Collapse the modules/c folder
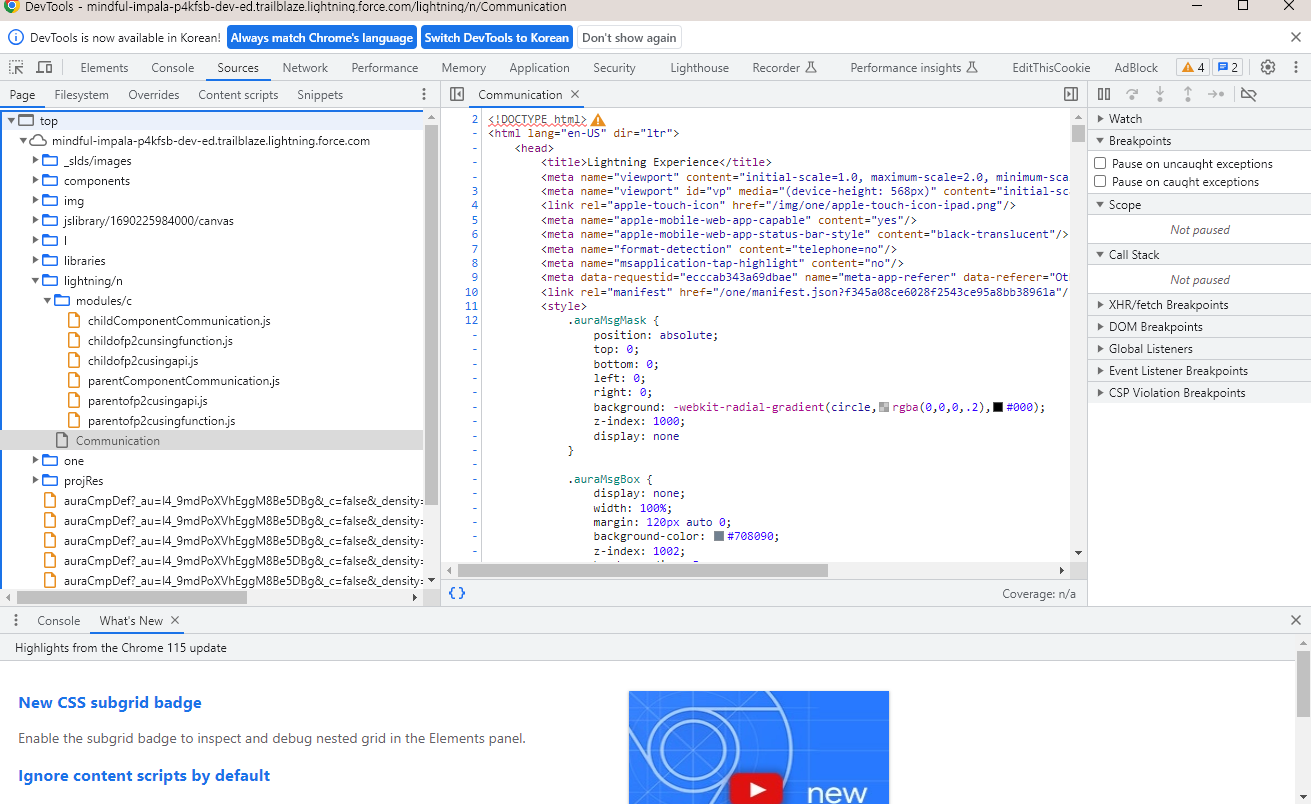 (47, 301)
